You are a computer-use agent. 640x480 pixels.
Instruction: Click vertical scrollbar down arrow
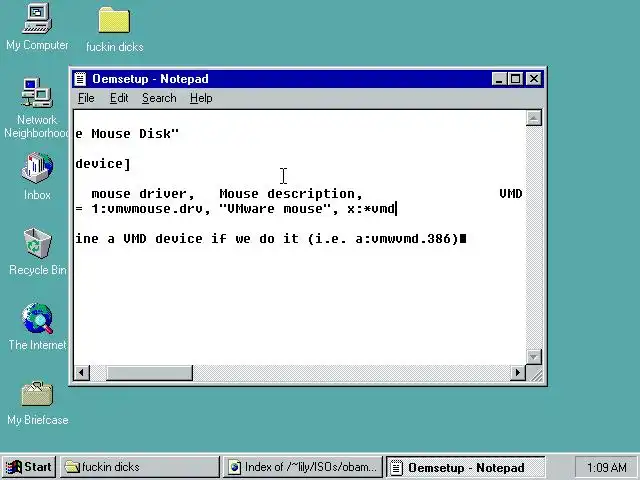[533, 356]
